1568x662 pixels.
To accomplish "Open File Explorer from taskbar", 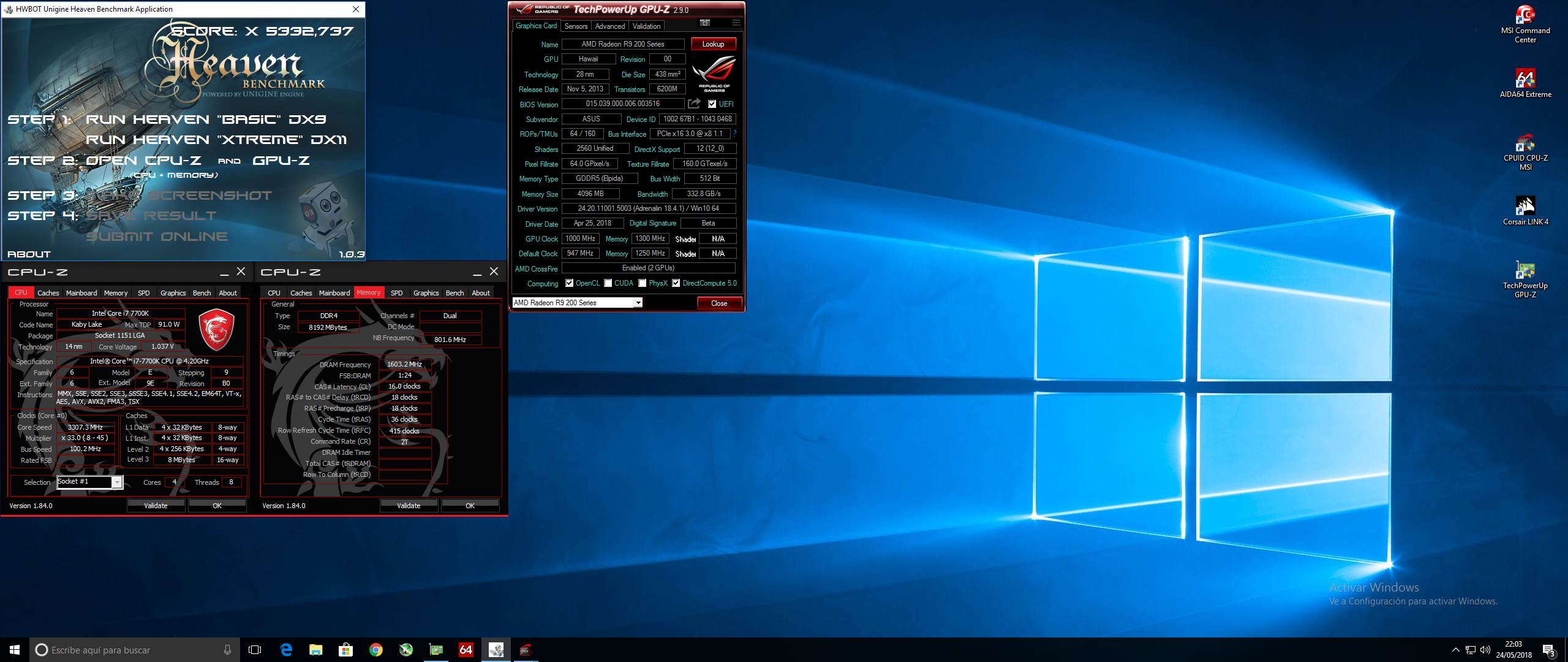I will [x=315, y=650].
